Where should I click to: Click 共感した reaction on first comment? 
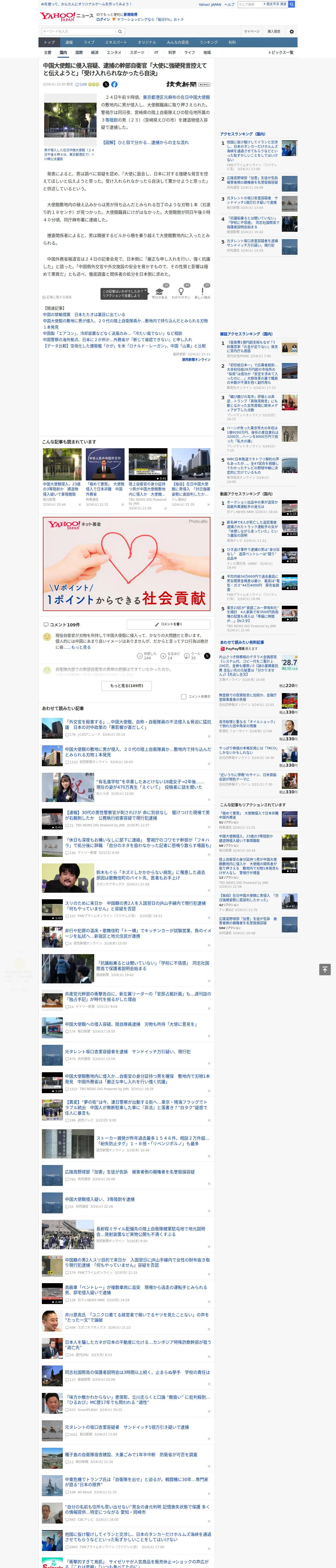pyautogui.click(x=147, y=656)
